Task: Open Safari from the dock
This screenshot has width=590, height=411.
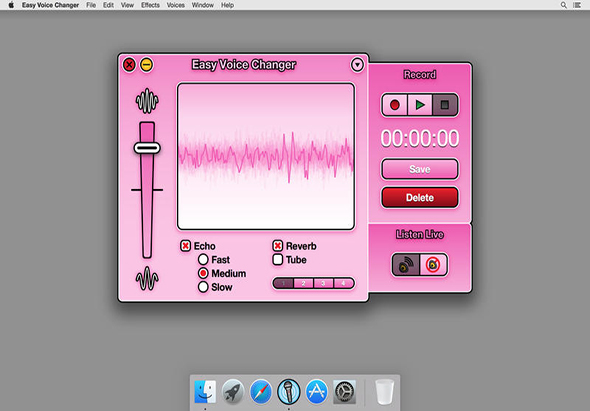Action: pyautogui.click(x=261, y=391)
